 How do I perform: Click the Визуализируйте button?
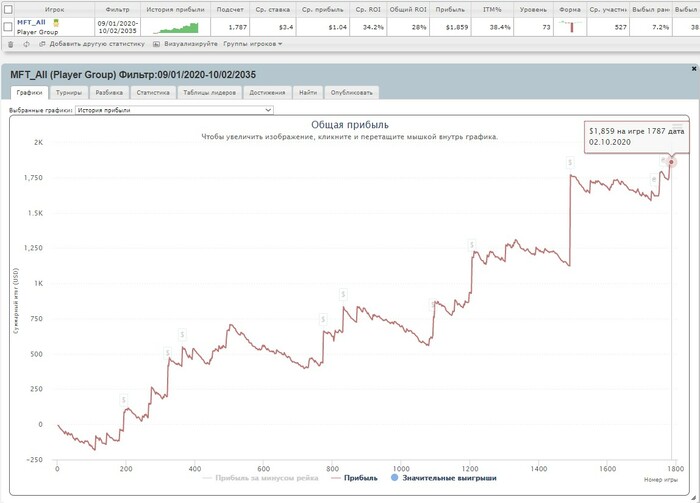191,44
